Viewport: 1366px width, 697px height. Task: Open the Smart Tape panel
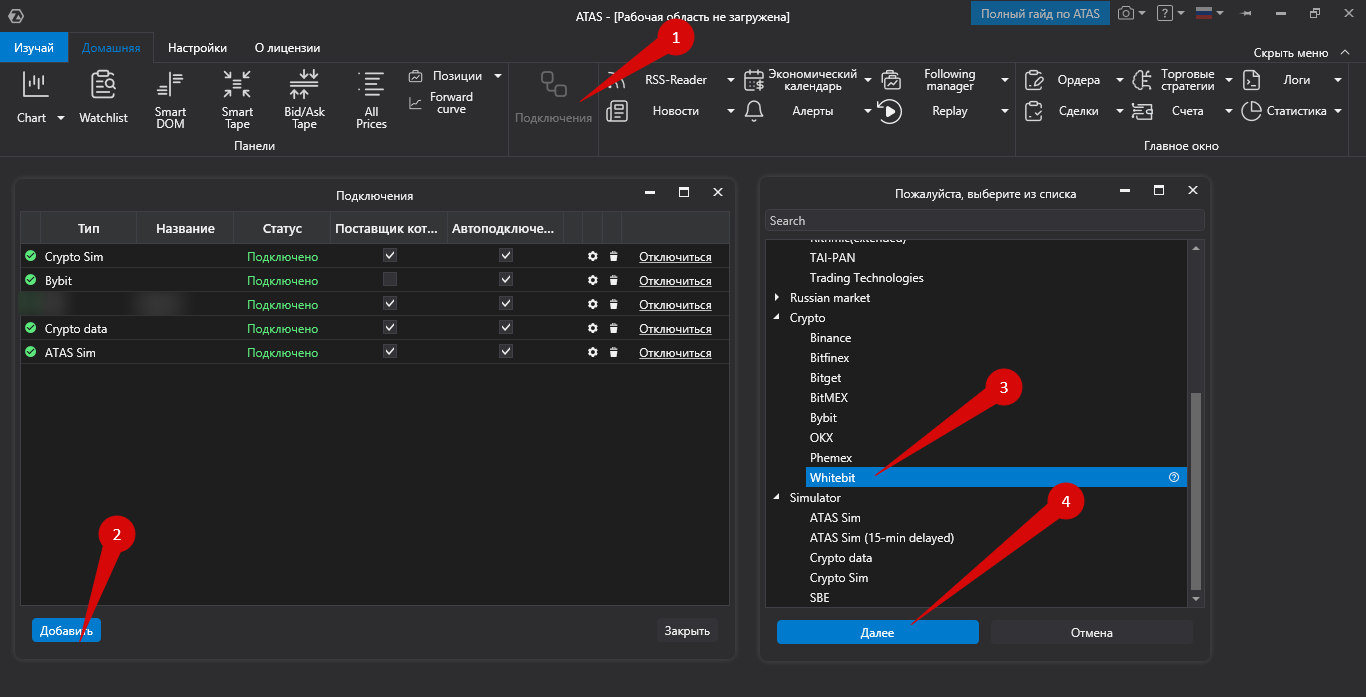tap(237, 99)
